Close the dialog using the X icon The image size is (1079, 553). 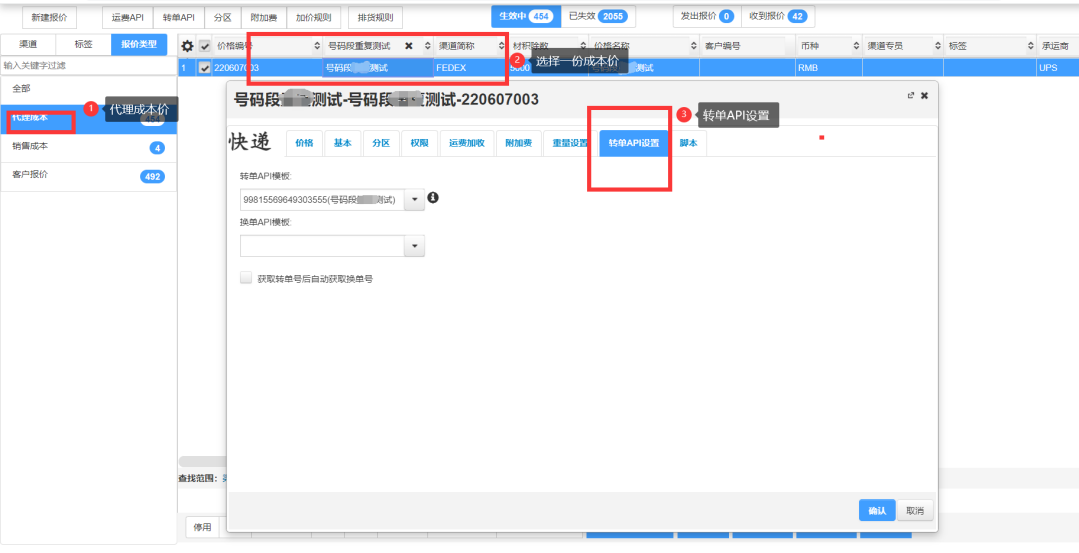coord(924,95)
